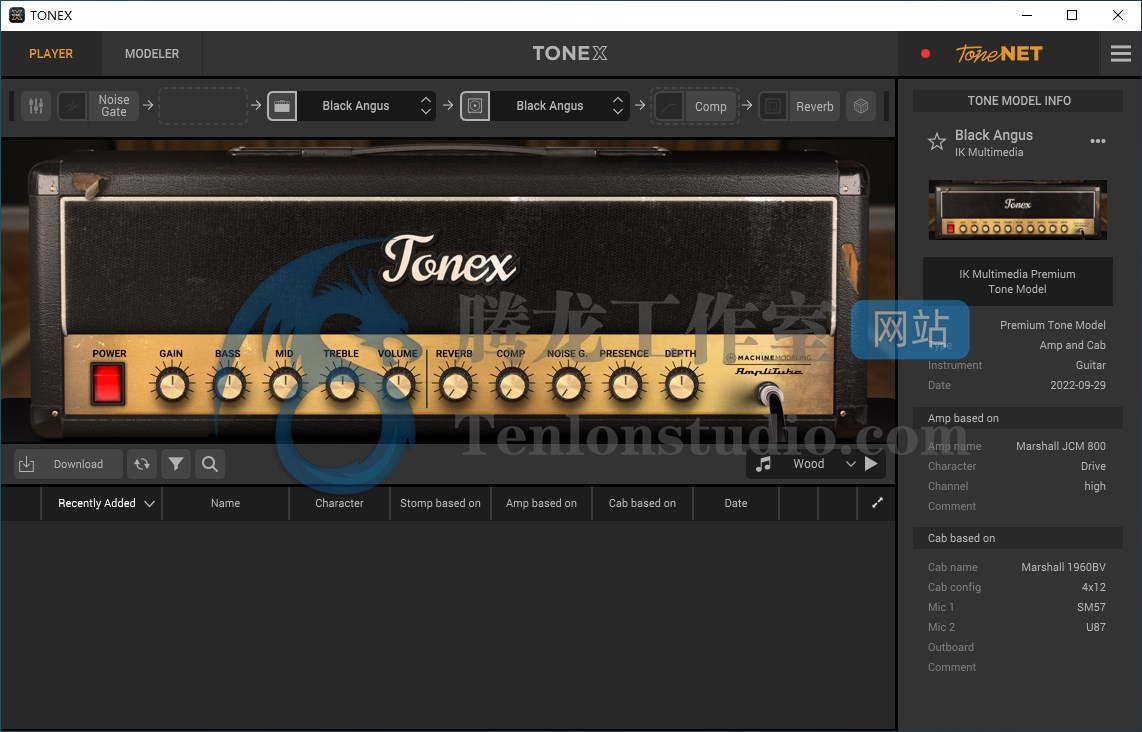Click the VOLUME knob
The height and width of the screenshot is (732, 1142).
point(398,384)
